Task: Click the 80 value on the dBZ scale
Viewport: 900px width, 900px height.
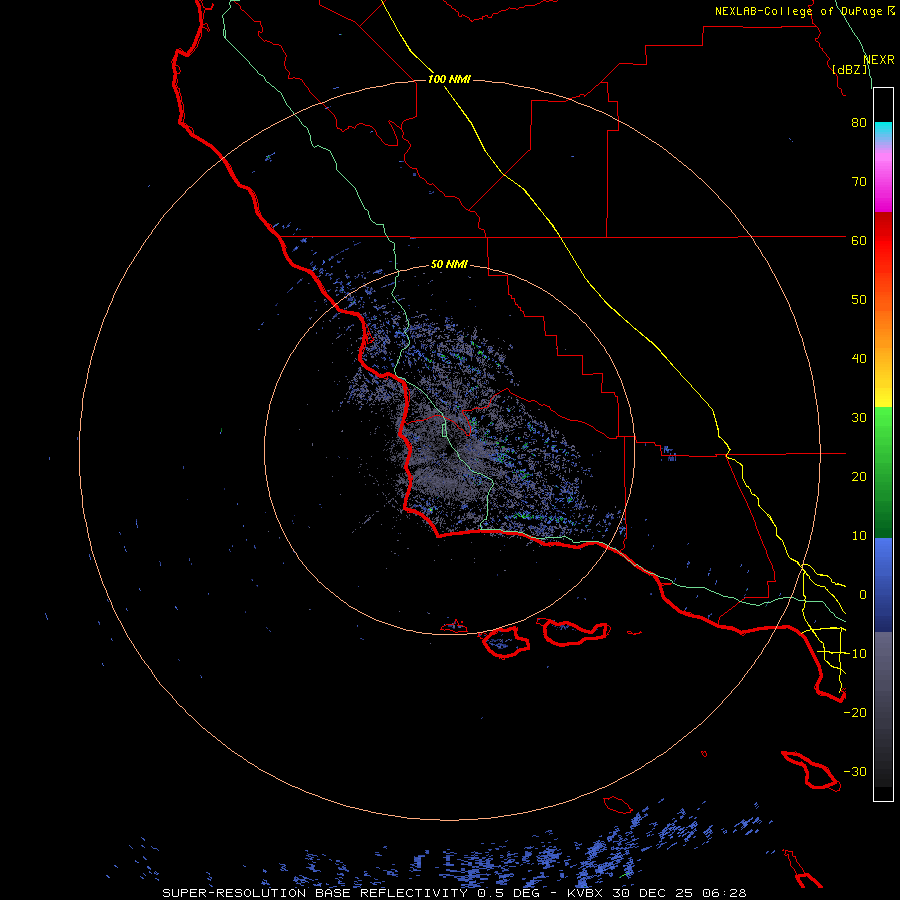Action: (859, 123)
